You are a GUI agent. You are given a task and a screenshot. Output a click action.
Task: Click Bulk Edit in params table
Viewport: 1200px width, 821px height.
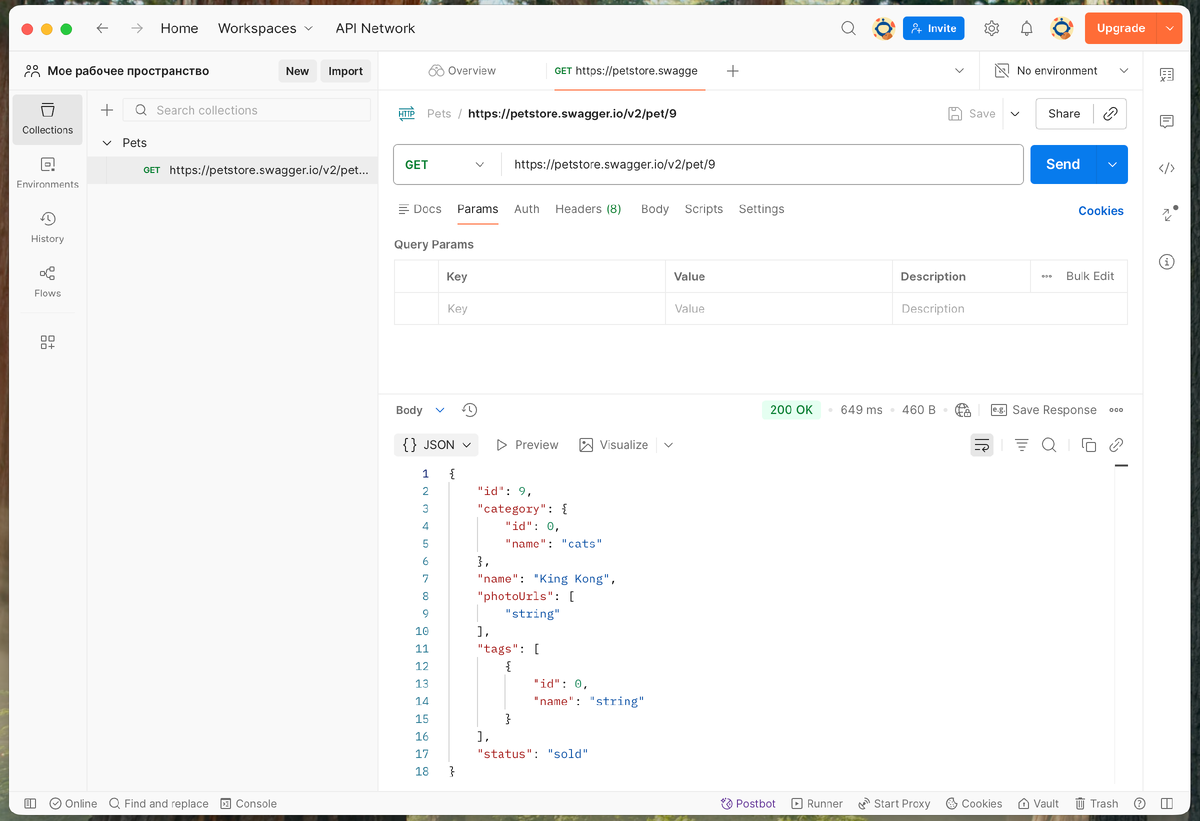coord(1090,276)
